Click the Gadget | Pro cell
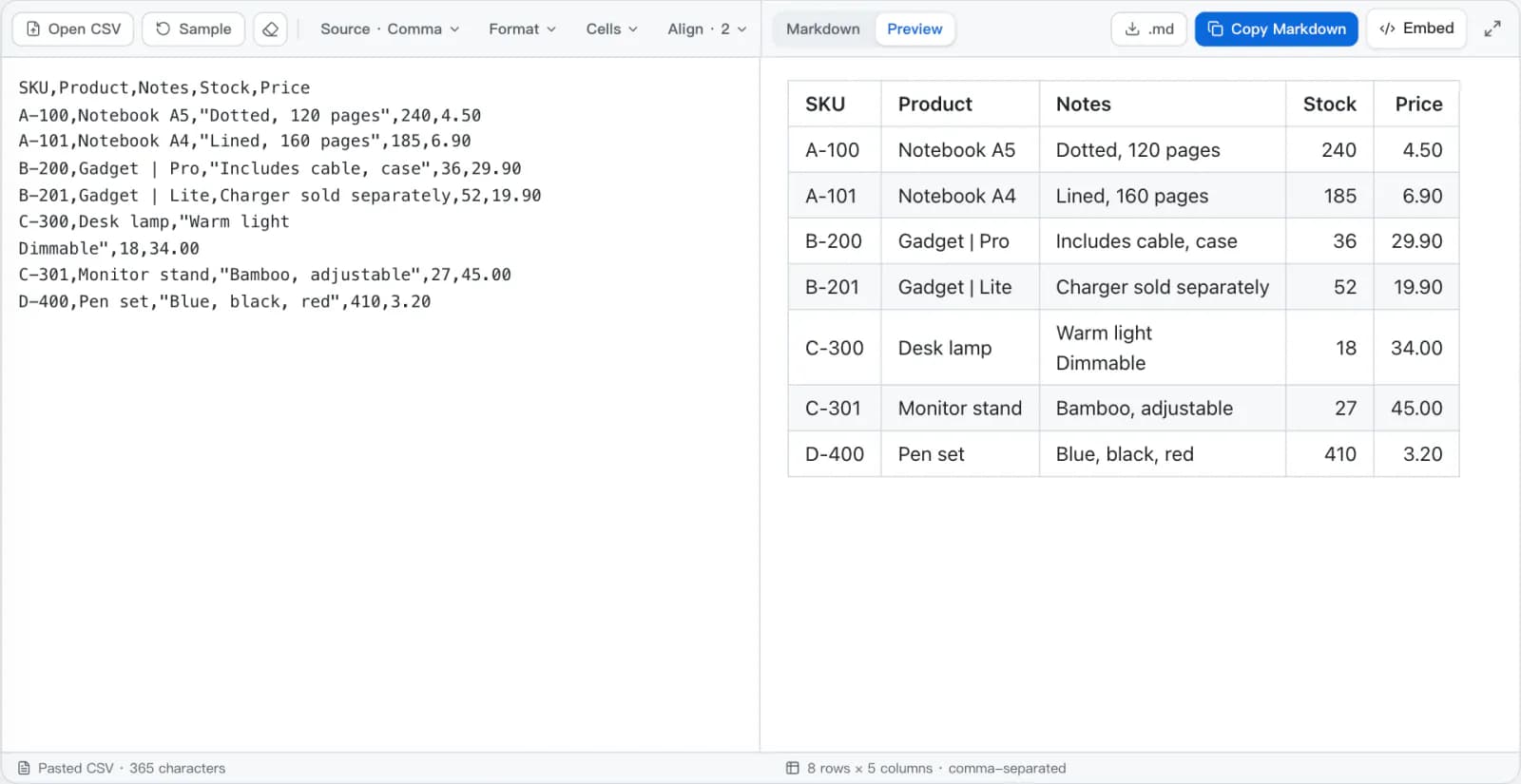Viewport: 1521px width, 784px height. point(960,241)
